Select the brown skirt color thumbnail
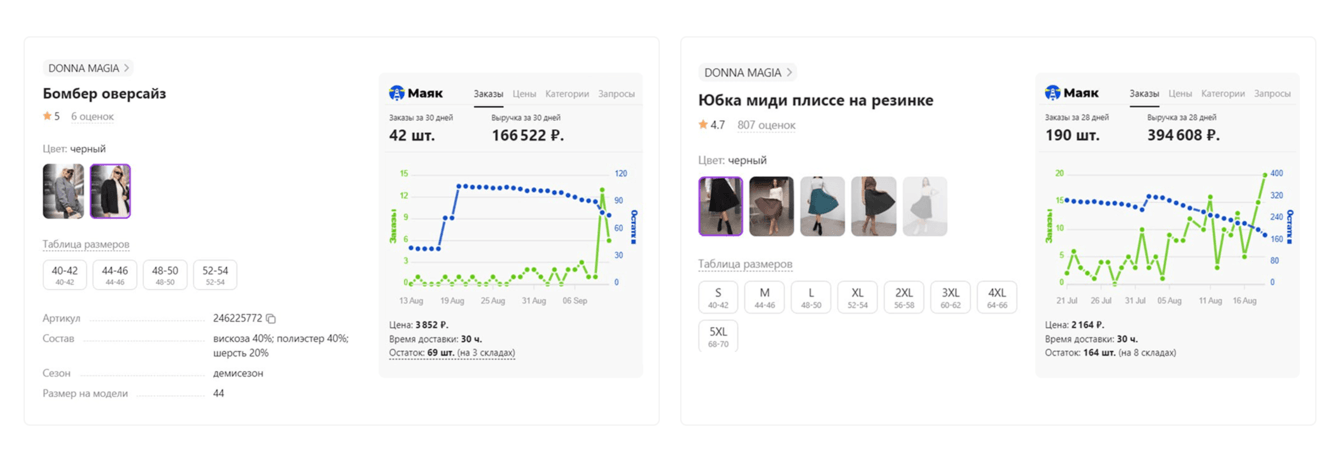 [x=771, y=206]
